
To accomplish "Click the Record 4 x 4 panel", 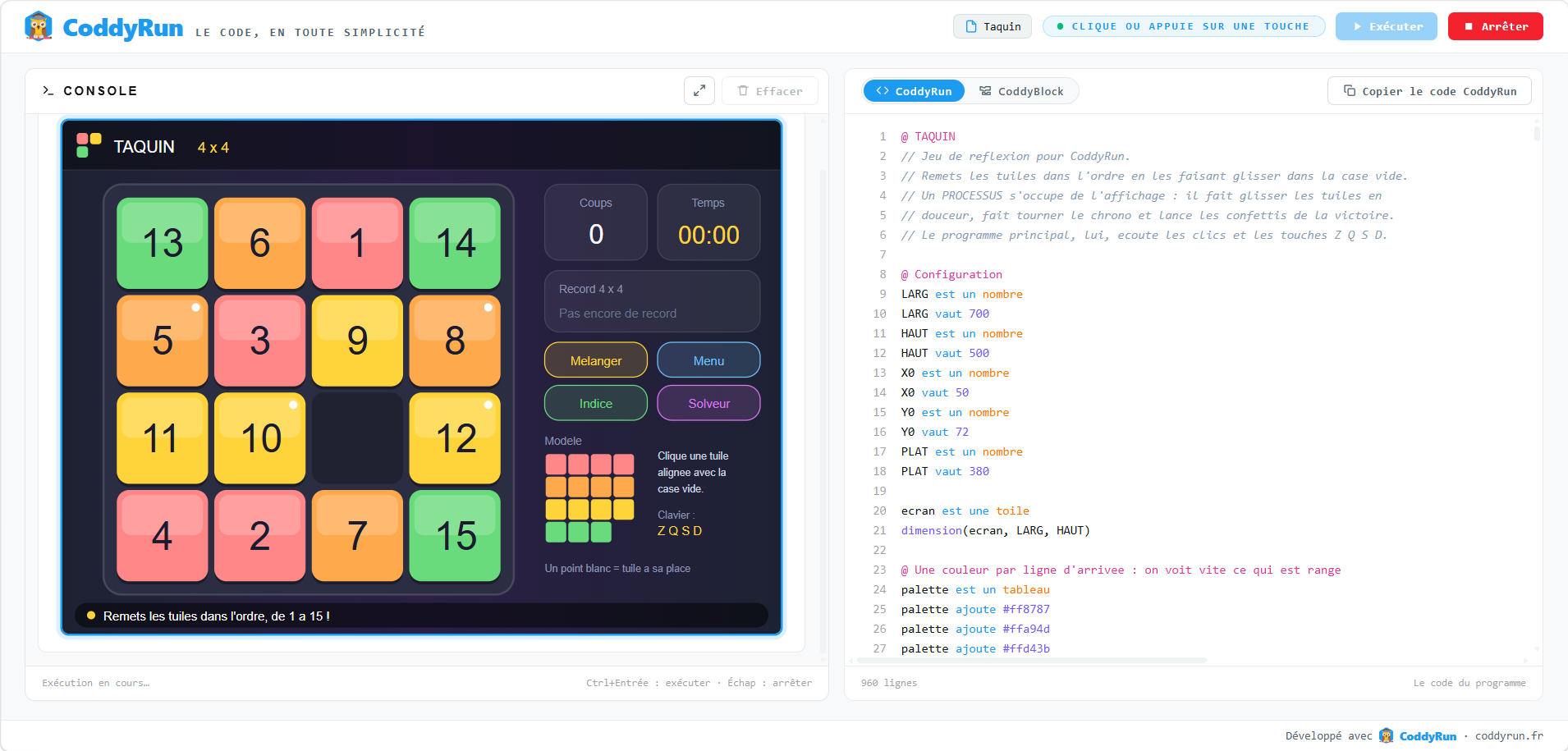I will (x=652, y=301).
